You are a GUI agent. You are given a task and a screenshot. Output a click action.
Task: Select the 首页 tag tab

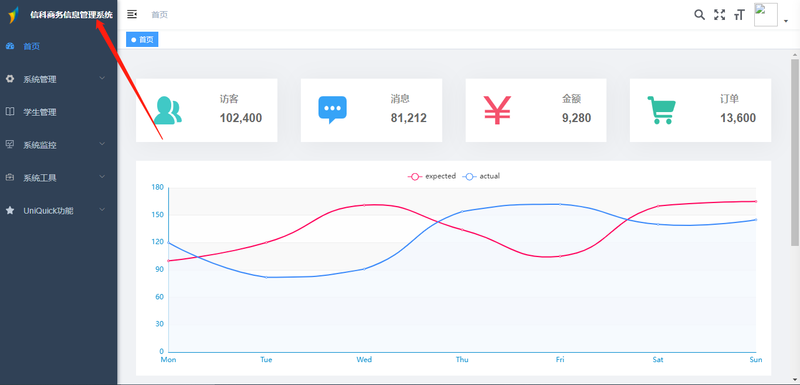(x=142, y=39)
